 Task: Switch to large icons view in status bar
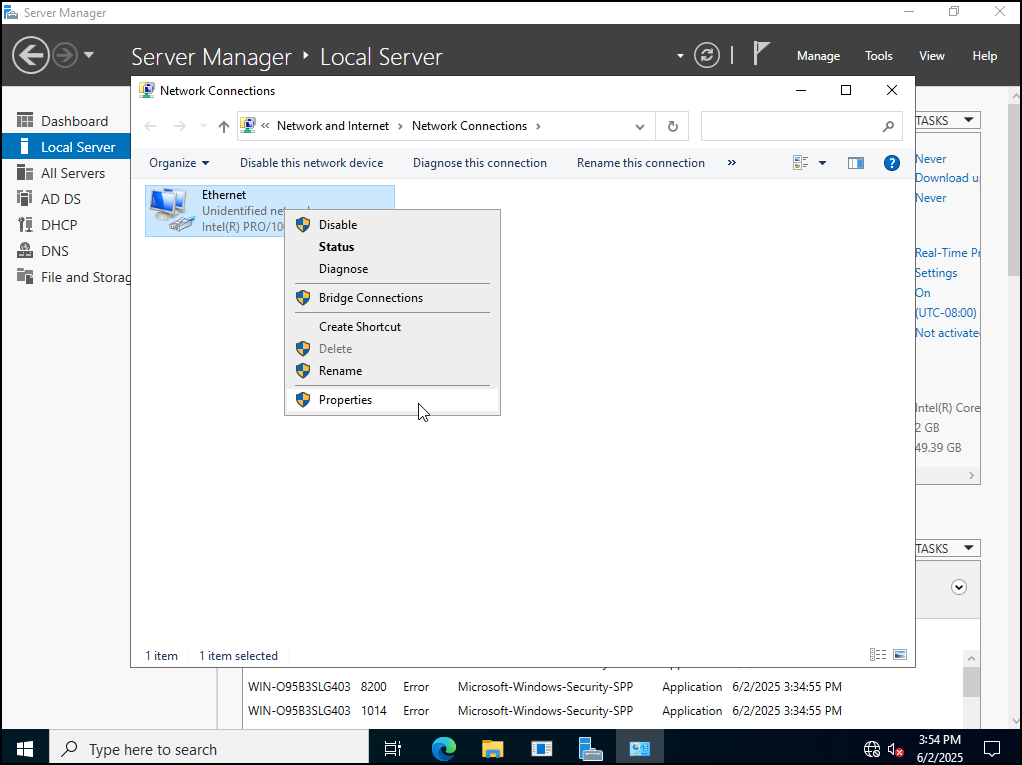(900, 655)
